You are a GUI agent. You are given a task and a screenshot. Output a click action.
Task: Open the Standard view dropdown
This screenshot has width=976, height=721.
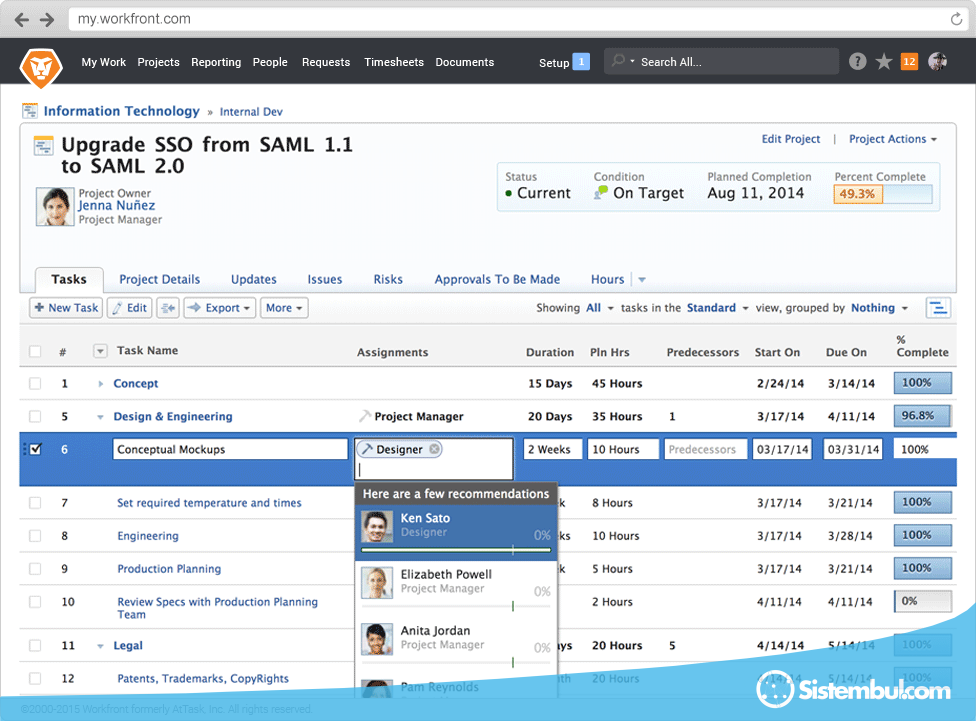click(718, 308)
